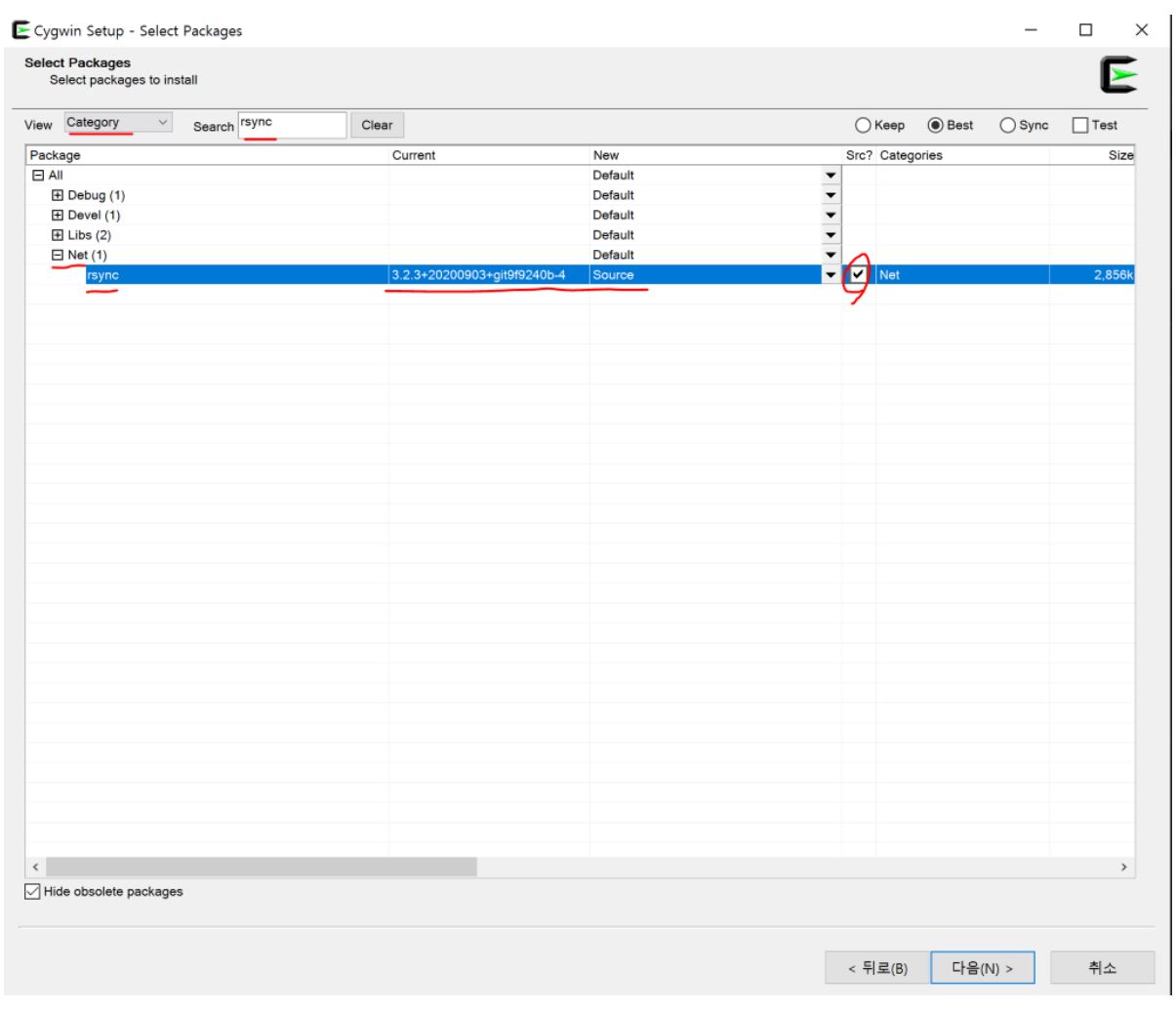Open the View Category dropdown

(118, 123)
